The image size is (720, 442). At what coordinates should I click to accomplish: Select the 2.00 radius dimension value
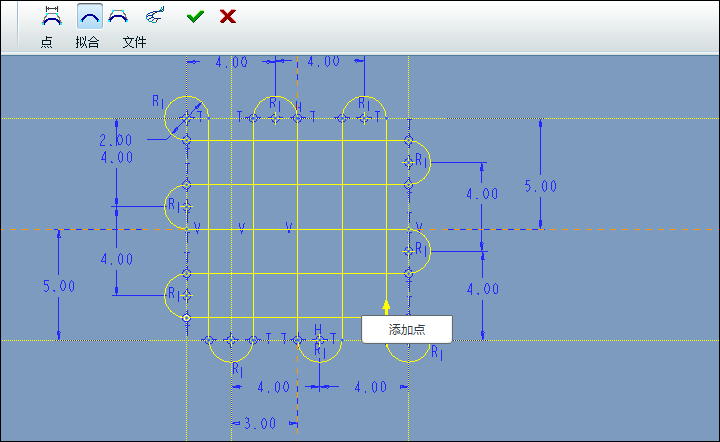(116, 140)
